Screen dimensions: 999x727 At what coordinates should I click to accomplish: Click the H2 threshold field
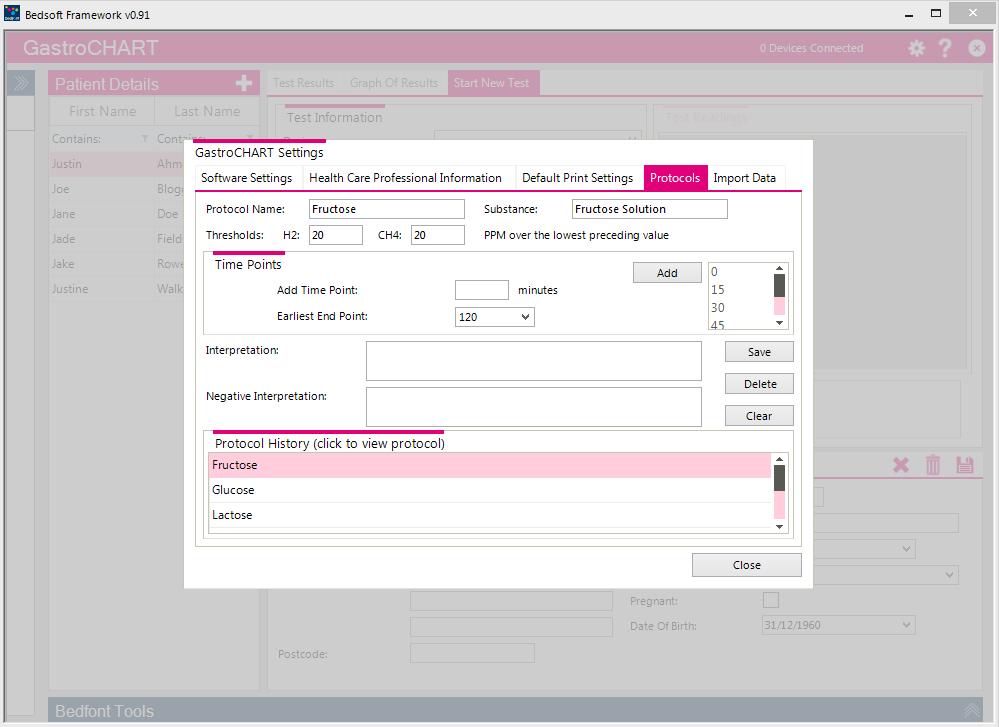click(x=336, y=234)
